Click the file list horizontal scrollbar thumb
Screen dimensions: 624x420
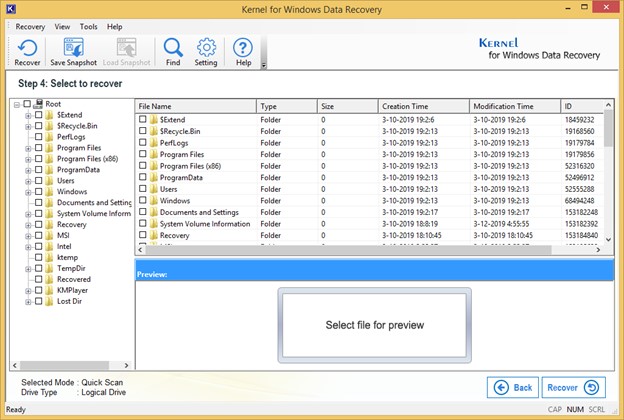348,250
